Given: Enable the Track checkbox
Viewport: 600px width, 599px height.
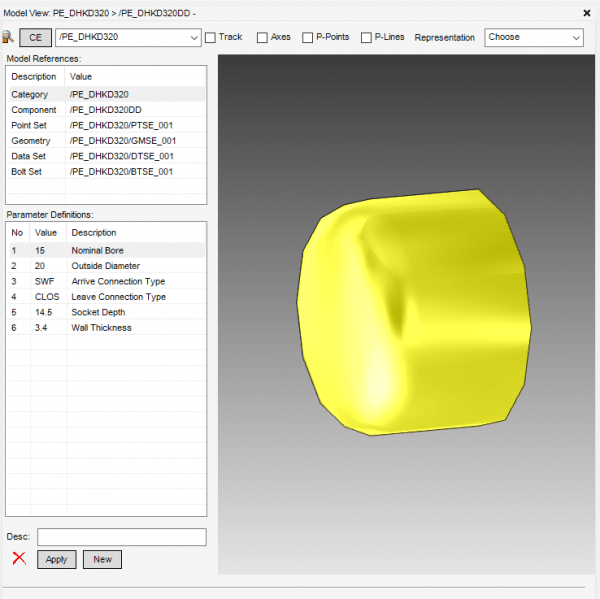Looking at the screenshot, I should (210, 38).
